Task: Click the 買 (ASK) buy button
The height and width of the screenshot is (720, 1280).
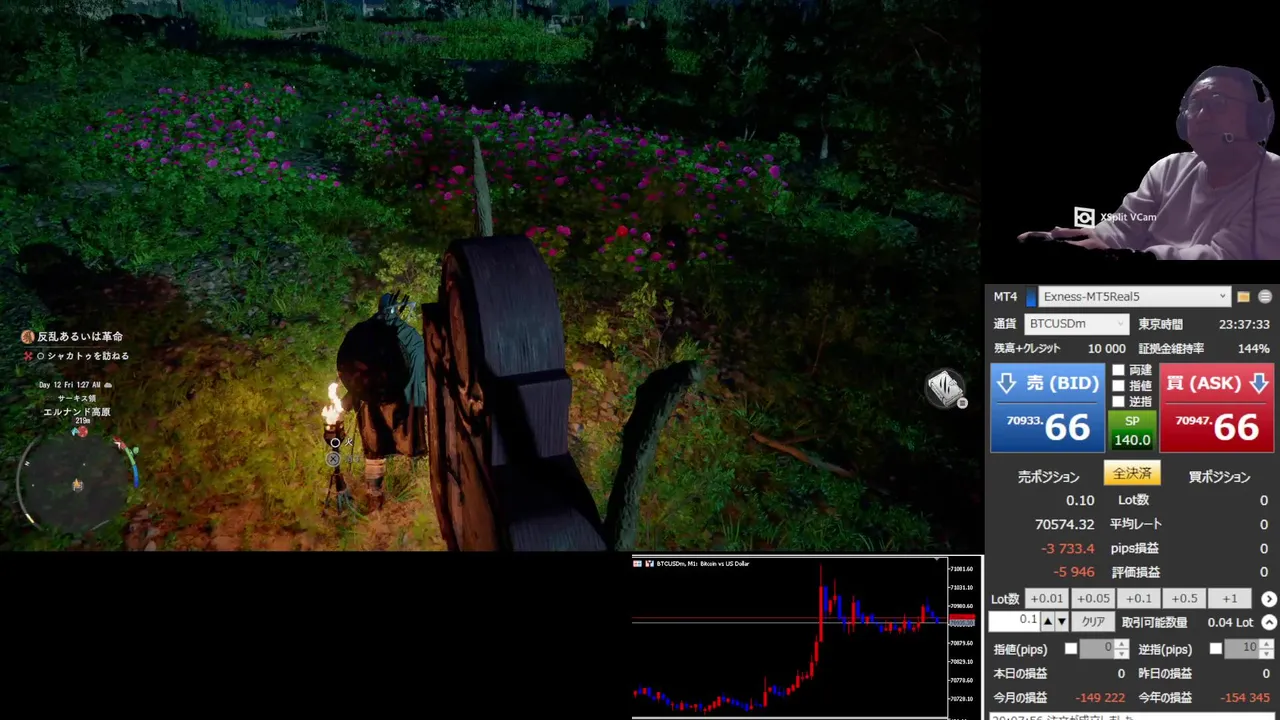Action: coord(1217,408)
